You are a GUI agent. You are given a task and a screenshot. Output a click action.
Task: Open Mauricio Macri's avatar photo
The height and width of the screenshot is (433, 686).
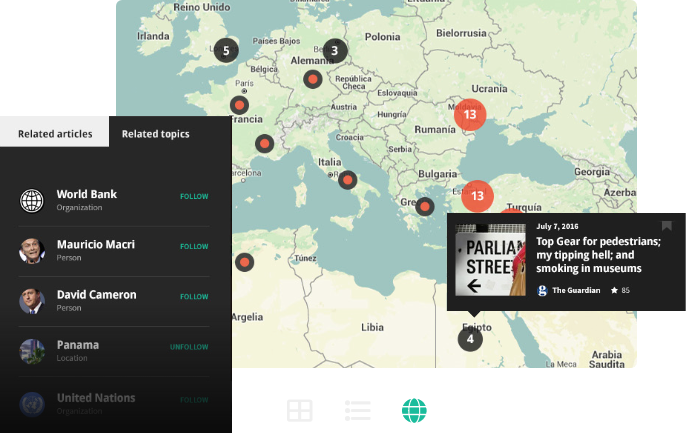tap(32, 251)
